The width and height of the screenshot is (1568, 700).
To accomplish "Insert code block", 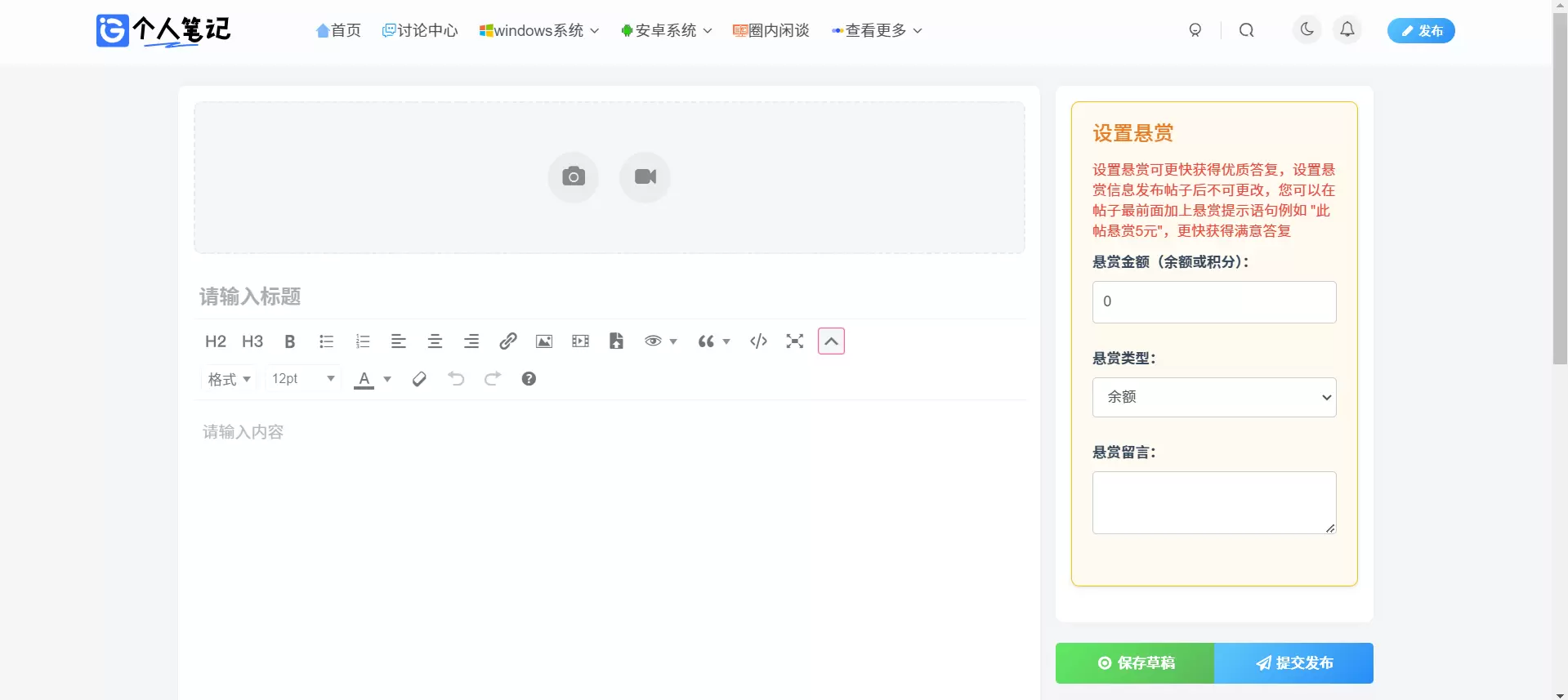I will 758,341.
